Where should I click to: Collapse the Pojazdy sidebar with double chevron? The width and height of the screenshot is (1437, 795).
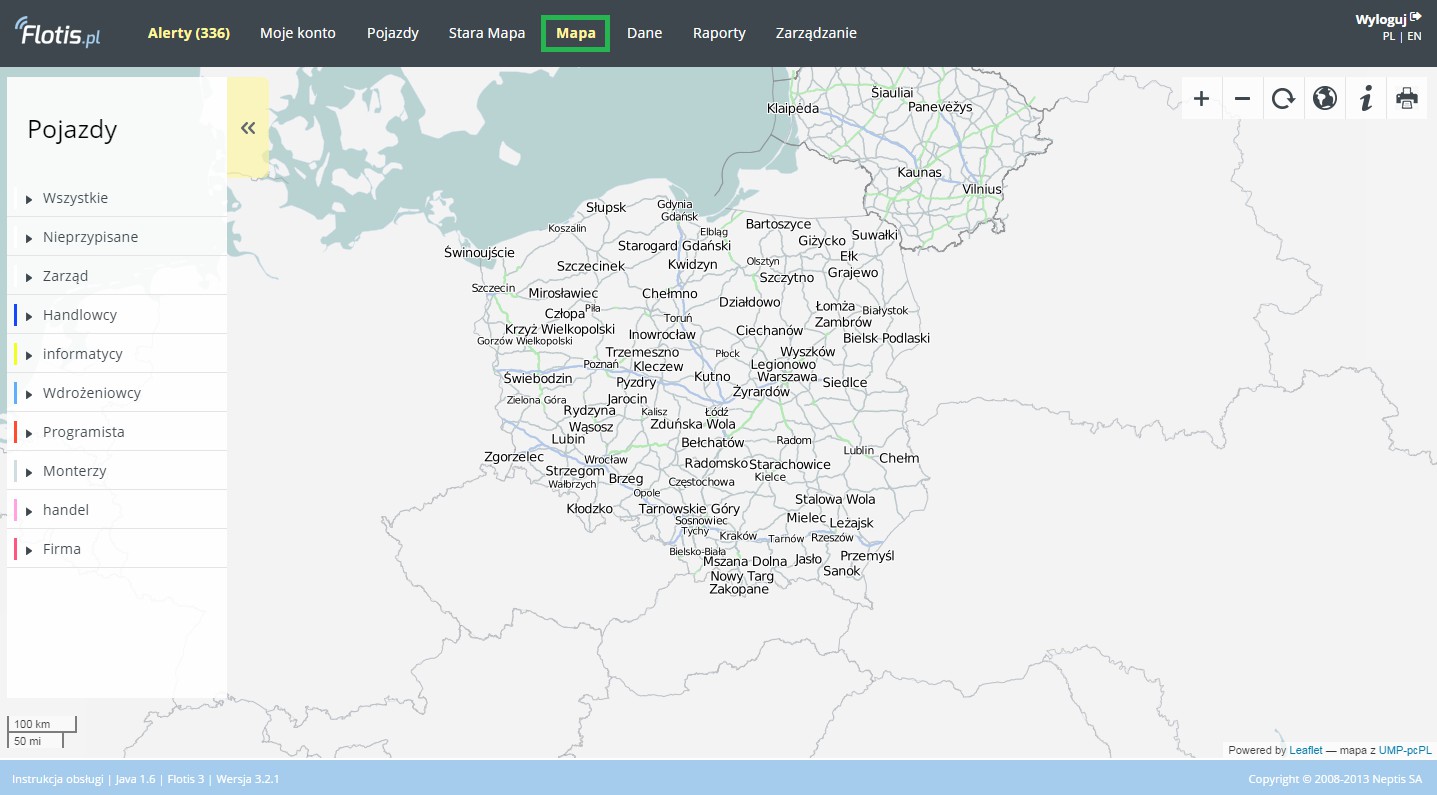[248, 127]
